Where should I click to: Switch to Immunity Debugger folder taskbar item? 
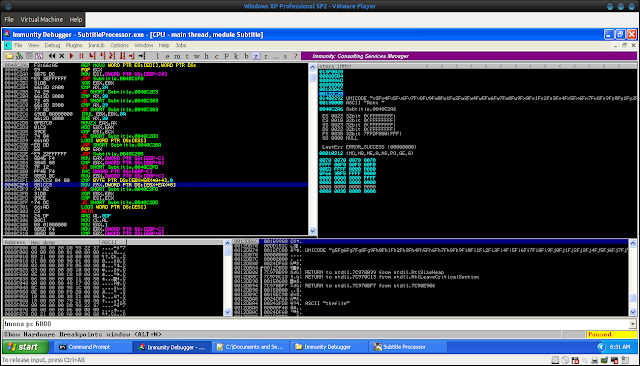click(x=329, y=347)
